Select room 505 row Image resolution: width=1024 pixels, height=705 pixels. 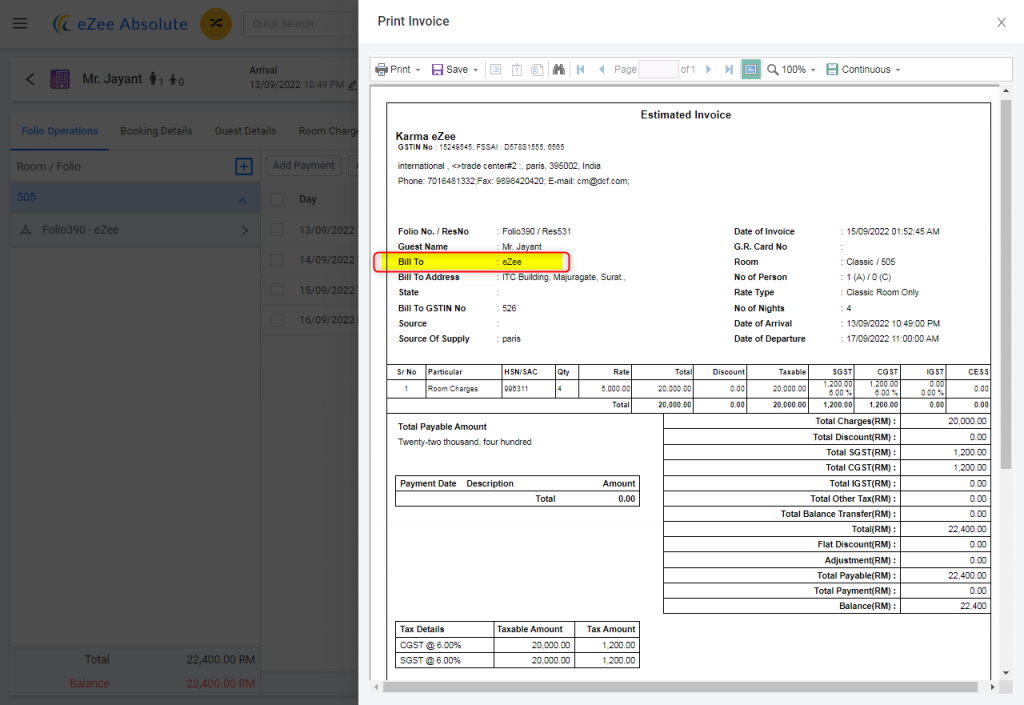click(135, 198)
